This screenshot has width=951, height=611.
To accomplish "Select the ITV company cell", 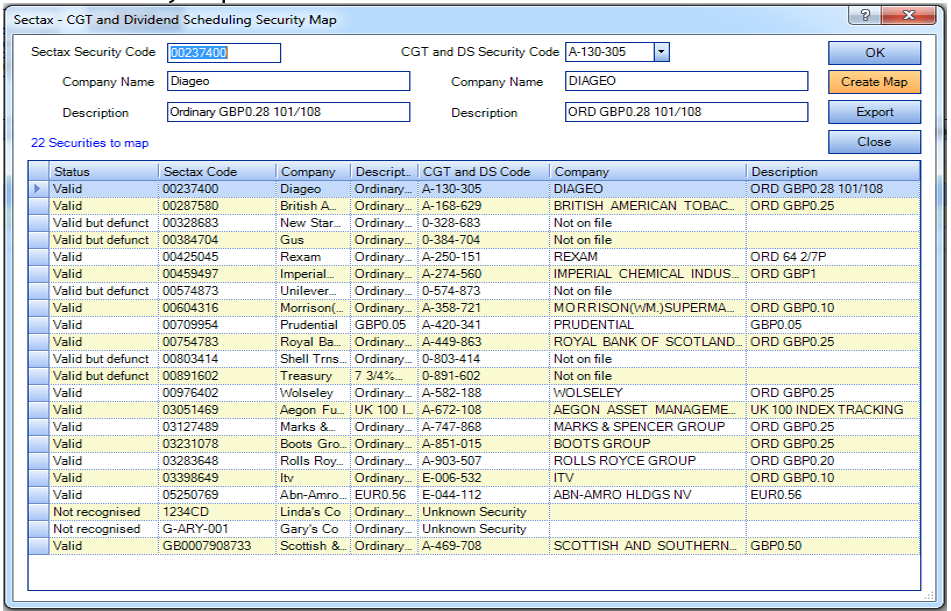I will 648,478.
